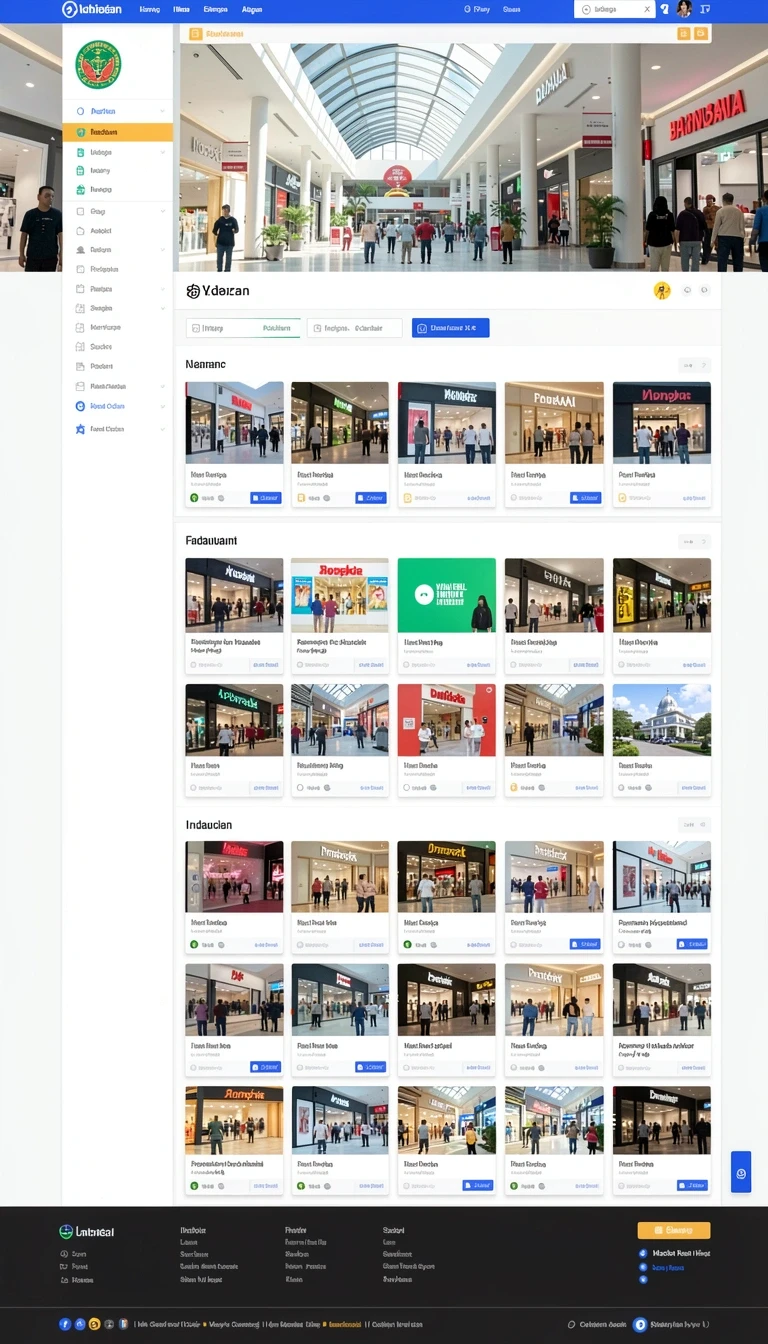Click the icon right of the user avatar
The height and width of the screenshot is (1344, 768).
tap(705, 9)
